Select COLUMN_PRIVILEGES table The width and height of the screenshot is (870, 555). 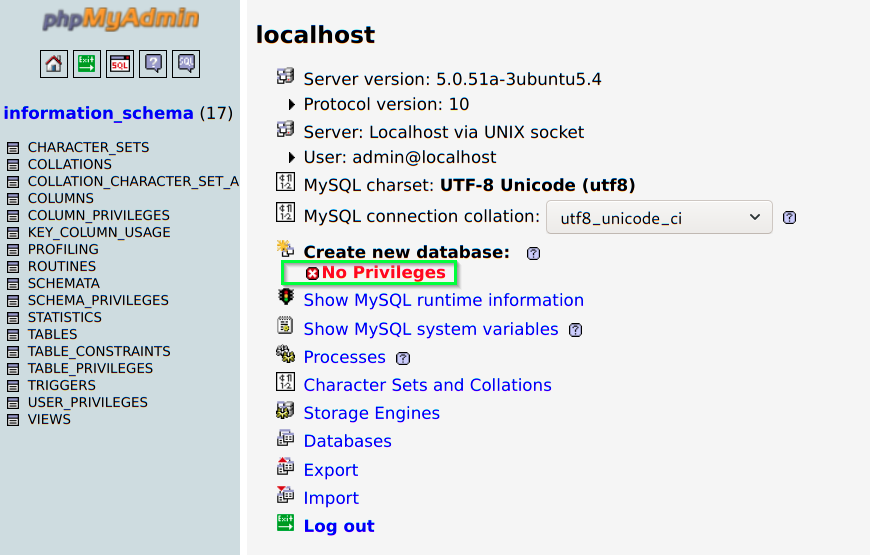[x=99, y=215]
